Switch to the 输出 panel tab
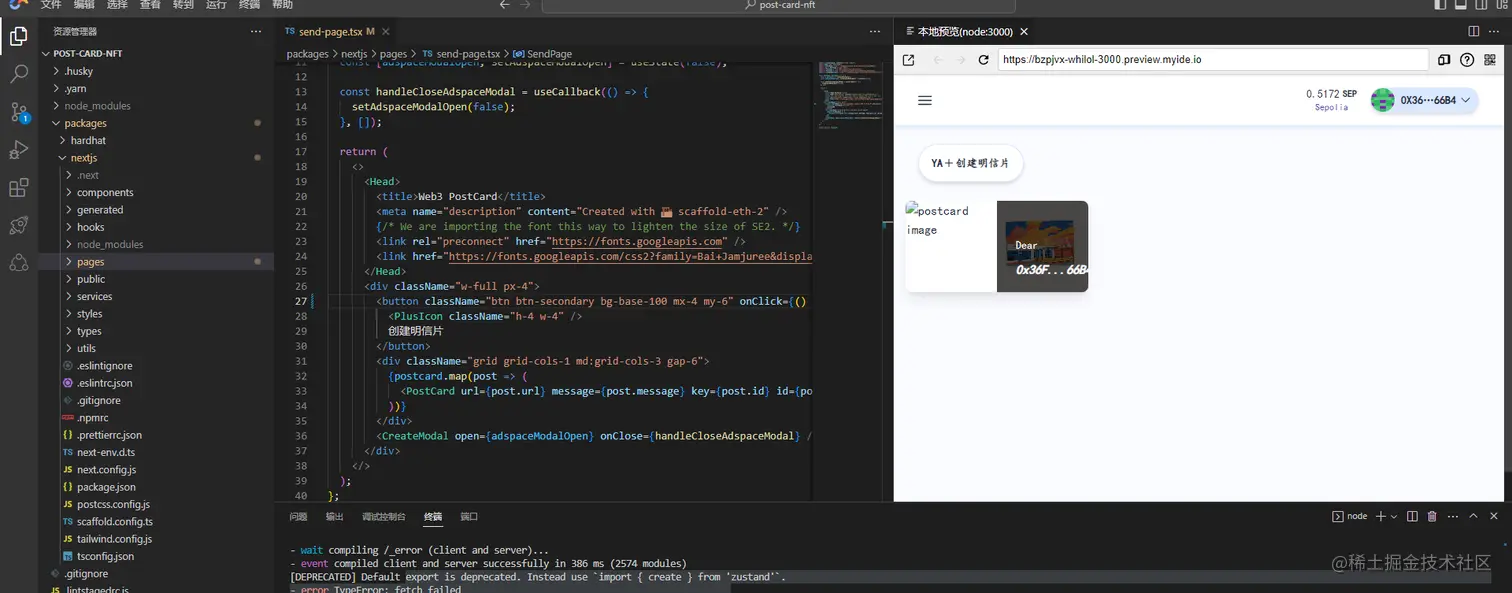The width and height of the screenshot is (1512, 593). click(335, 516)
